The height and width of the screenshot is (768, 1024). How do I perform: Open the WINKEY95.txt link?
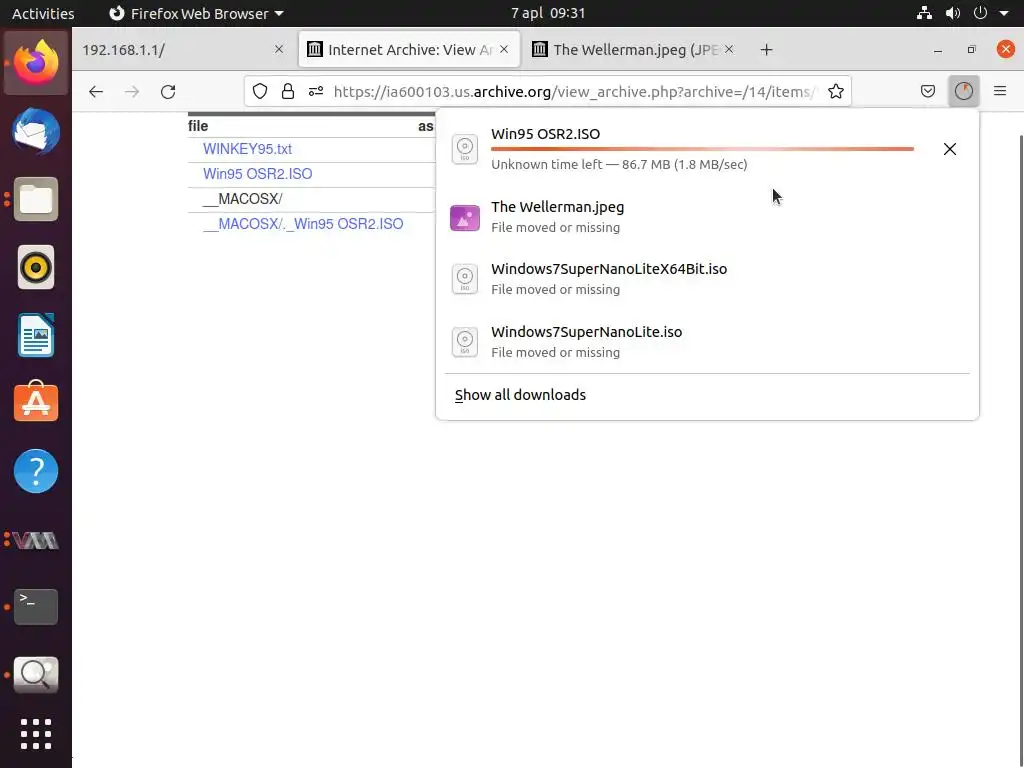pos(247,149)
